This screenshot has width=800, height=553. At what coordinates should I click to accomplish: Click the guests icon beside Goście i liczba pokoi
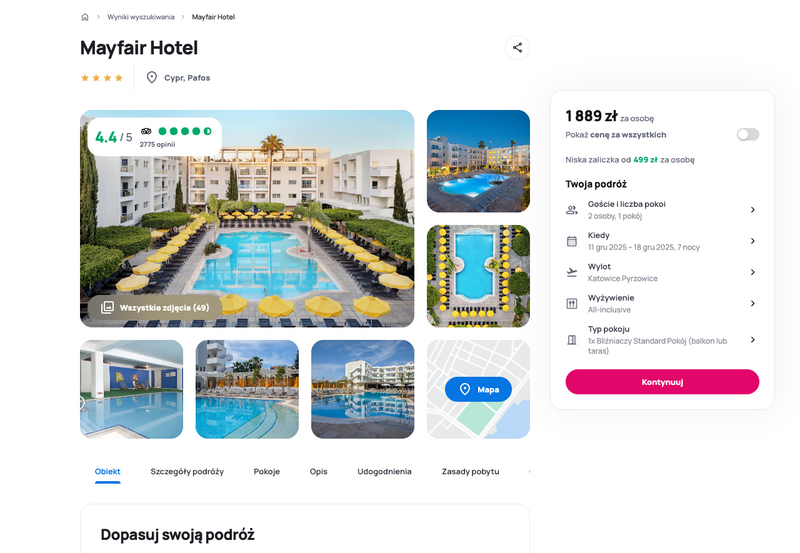572,210
